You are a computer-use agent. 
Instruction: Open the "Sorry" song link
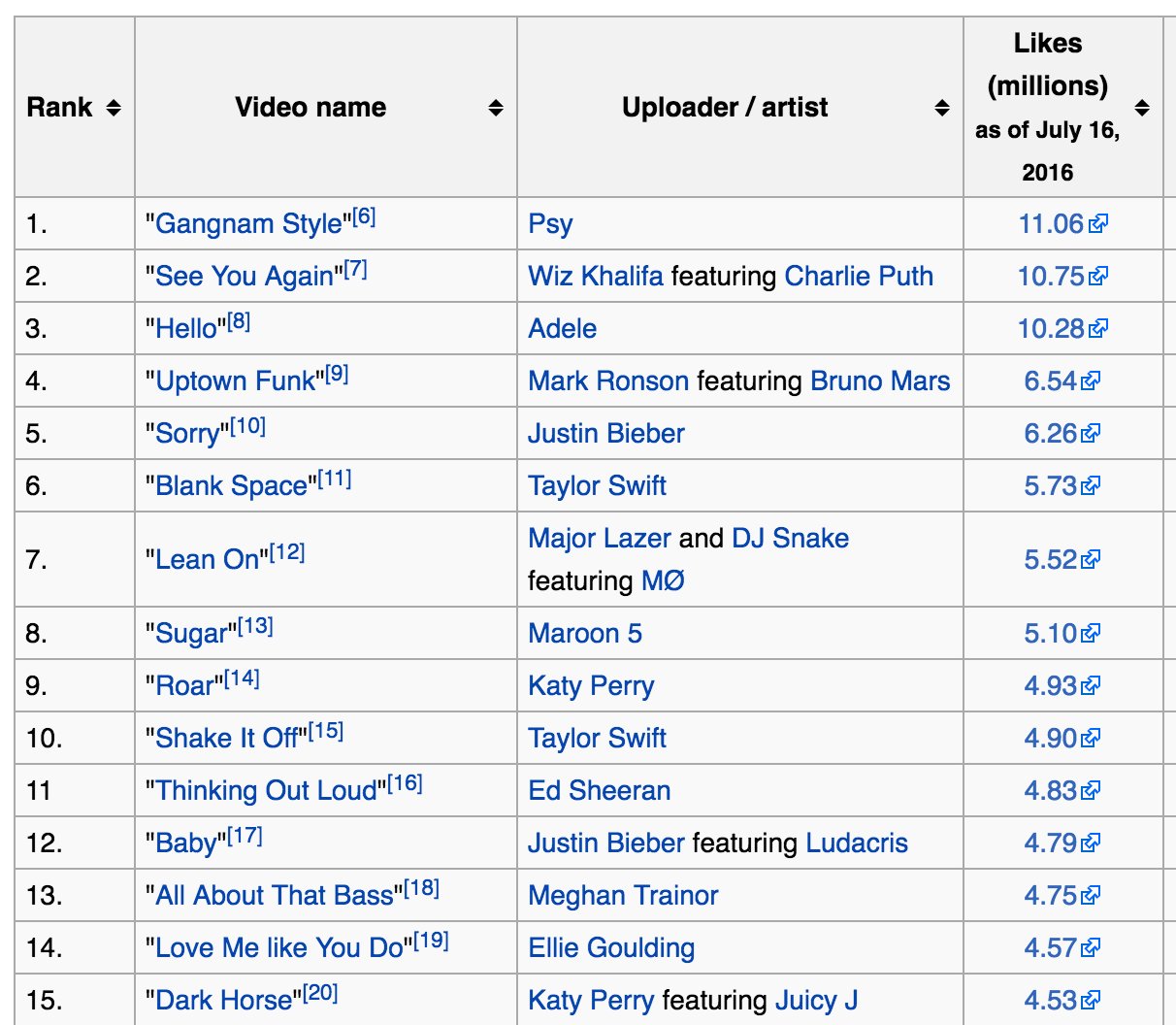(188, 434)
